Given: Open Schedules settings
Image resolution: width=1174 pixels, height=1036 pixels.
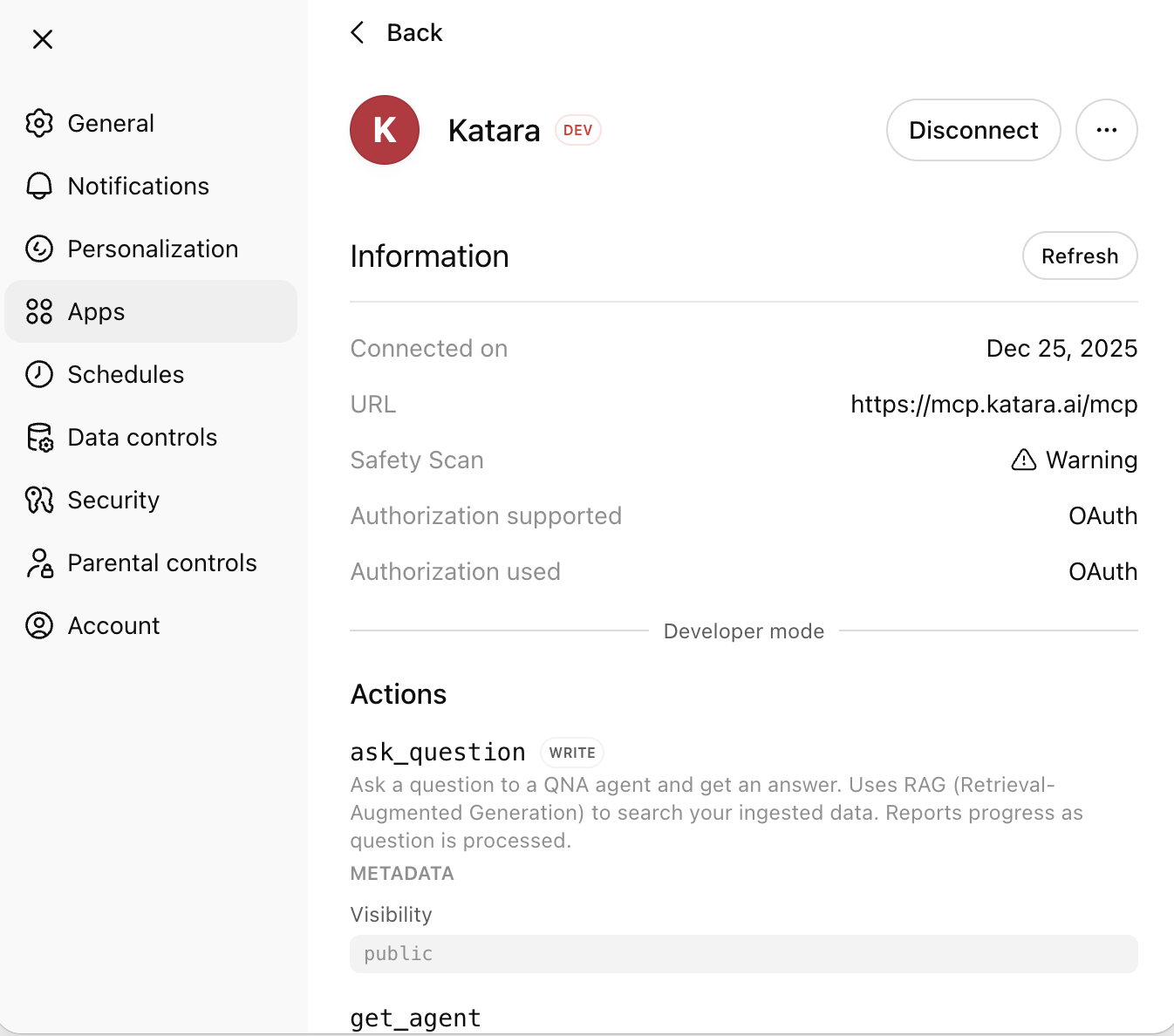Looking at the screenshot, I should click(x=151, y=374).
